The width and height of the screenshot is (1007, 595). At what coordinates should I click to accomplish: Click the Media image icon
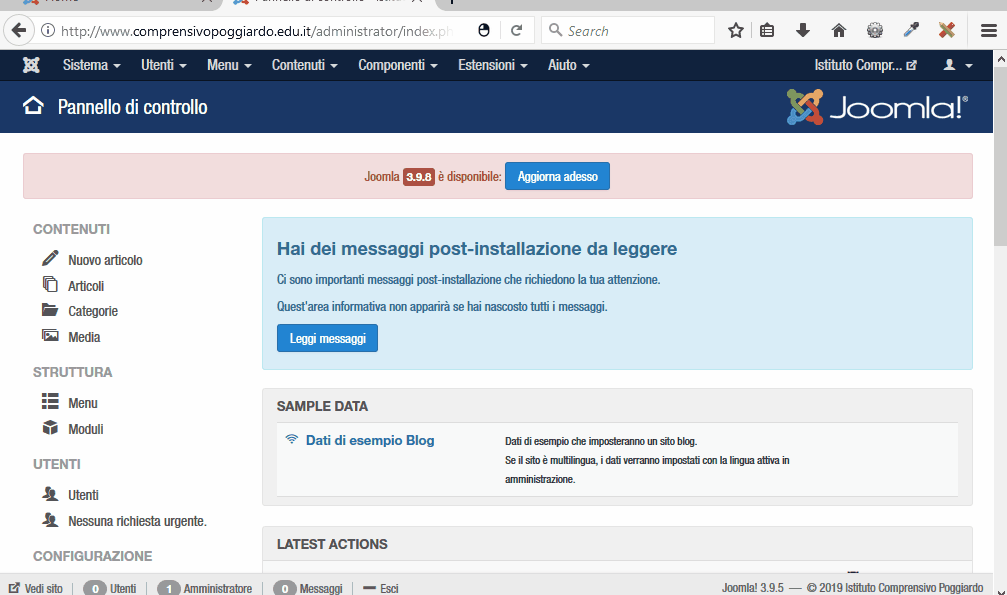click(x=50, y=335)
